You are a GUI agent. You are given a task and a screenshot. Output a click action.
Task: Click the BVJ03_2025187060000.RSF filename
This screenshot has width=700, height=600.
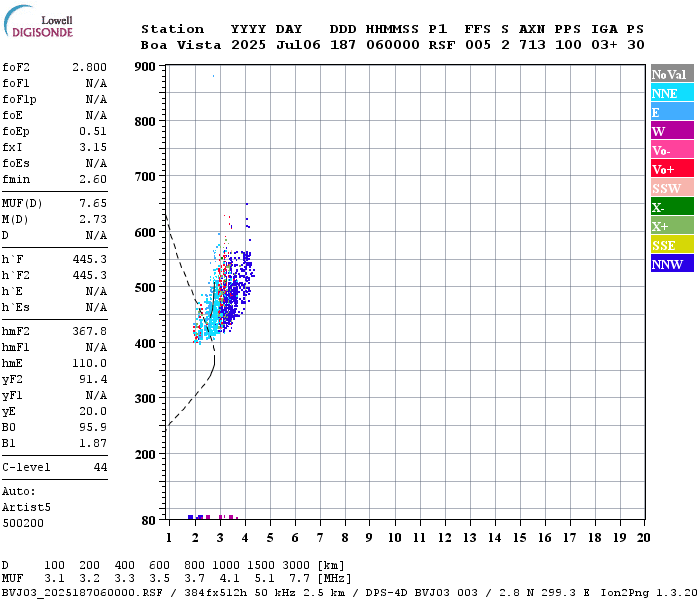pyautogui.click(x=83, y=593)
